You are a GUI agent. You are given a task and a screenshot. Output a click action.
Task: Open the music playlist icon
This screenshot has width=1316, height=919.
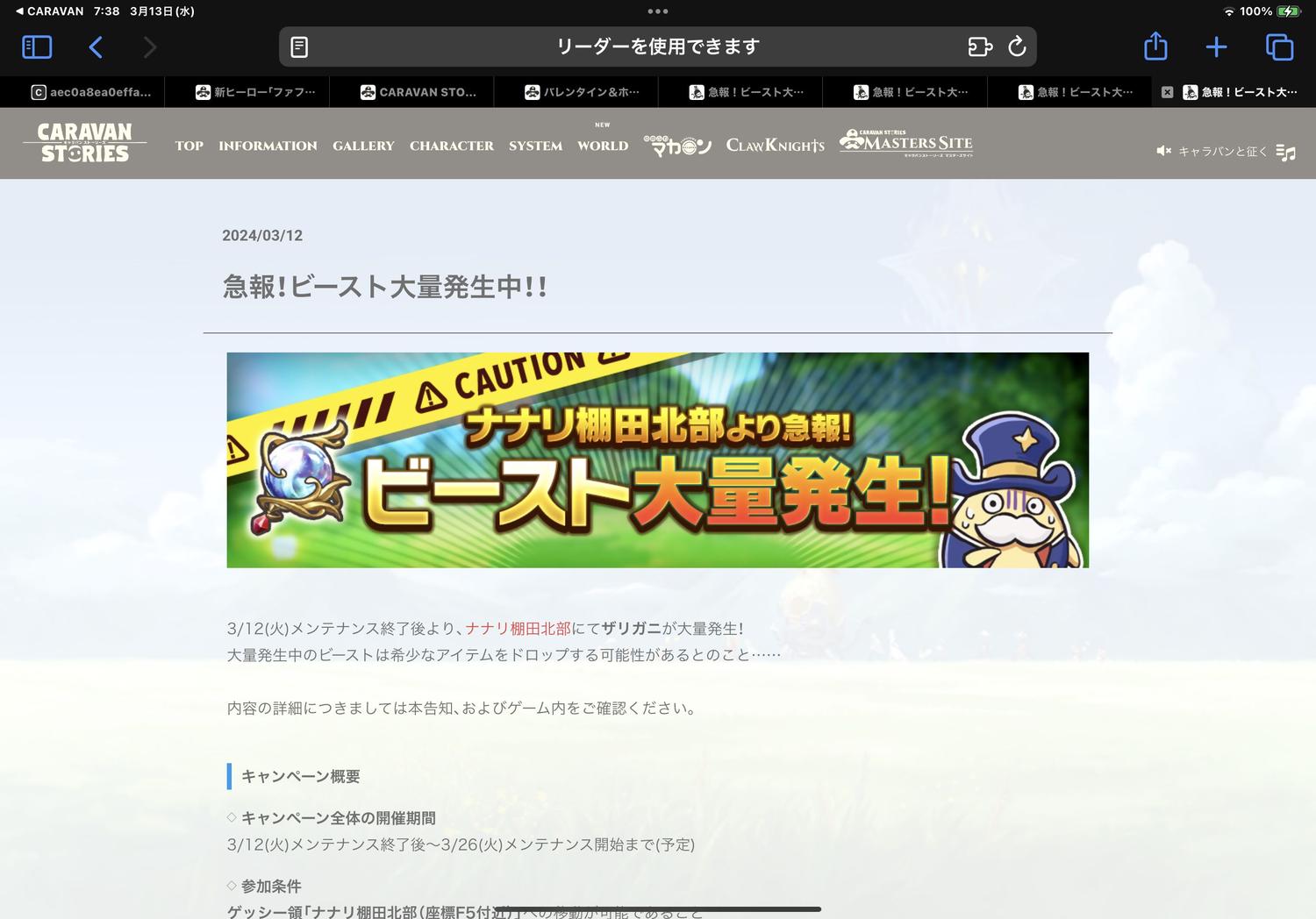pos(1285,152)
